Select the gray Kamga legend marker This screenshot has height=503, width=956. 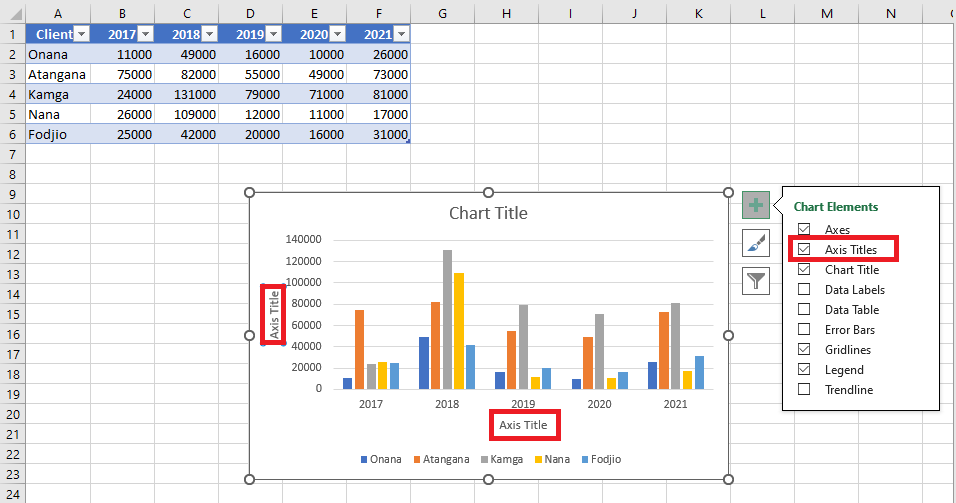(x=485, y=460)
